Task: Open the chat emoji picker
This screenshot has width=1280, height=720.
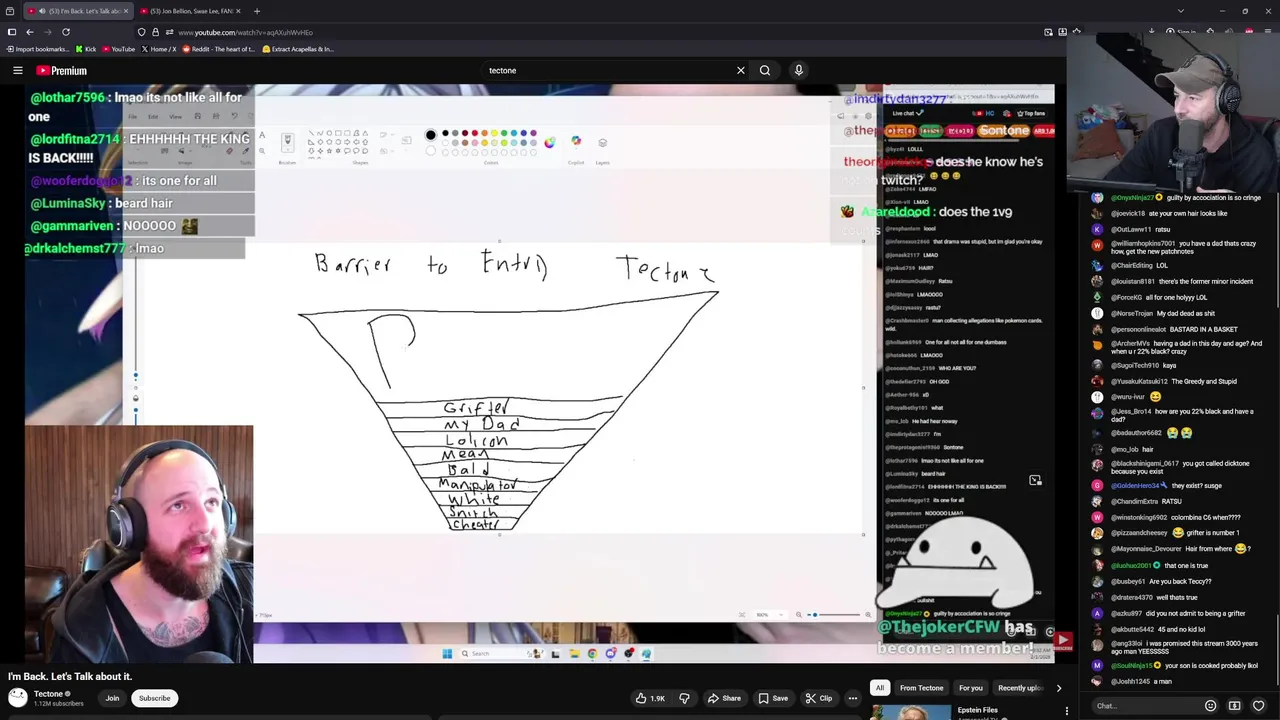Action: coord(1210,706)
